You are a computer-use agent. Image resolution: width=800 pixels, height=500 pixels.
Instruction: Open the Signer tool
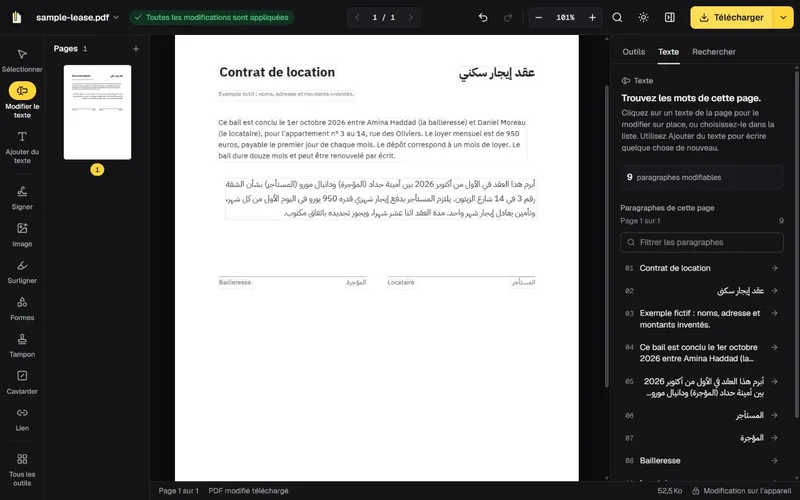[x=22, y=198]
